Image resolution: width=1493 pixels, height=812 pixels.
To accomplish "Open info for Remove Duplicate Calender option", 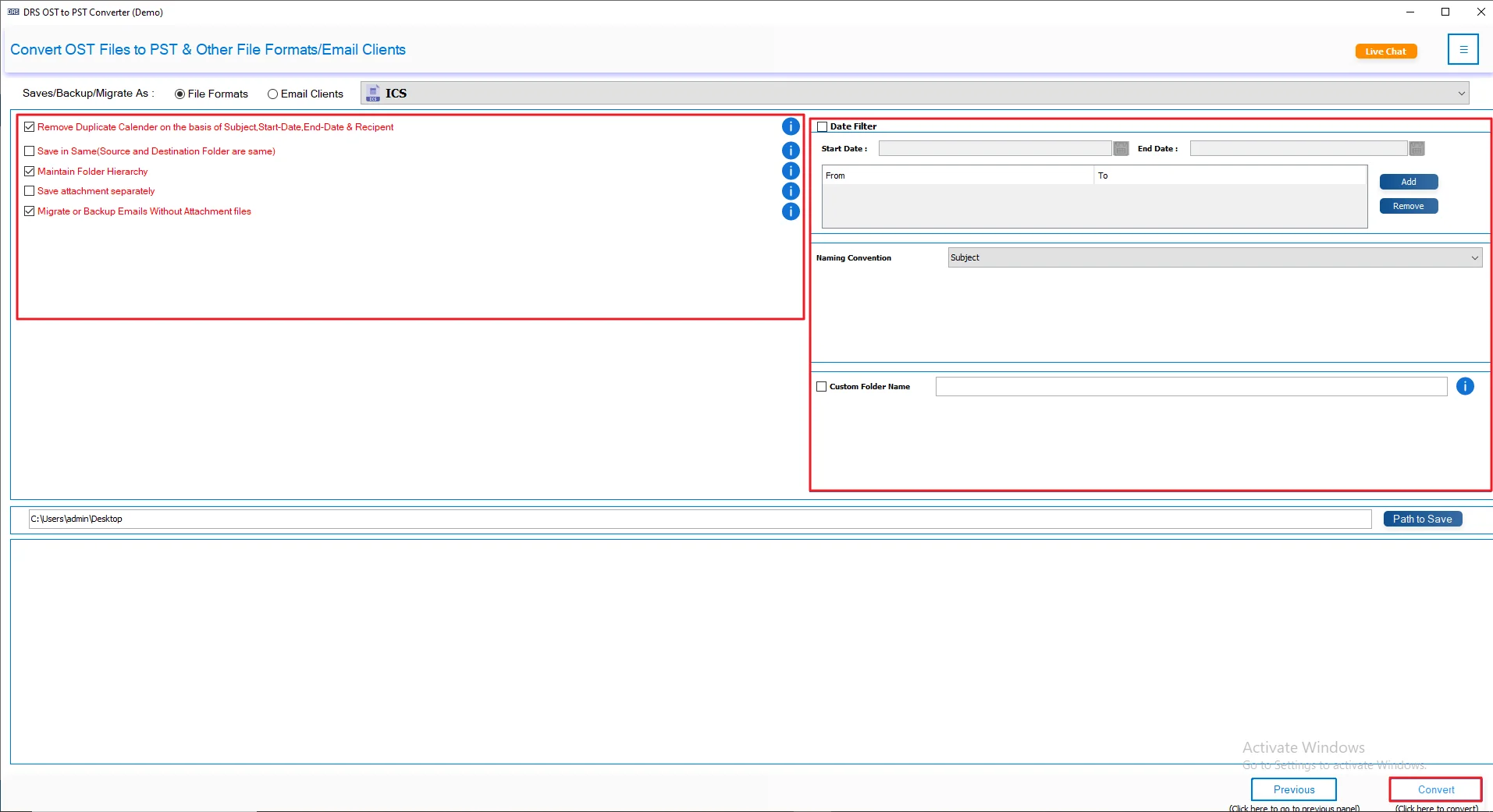I will coord(791,126).
